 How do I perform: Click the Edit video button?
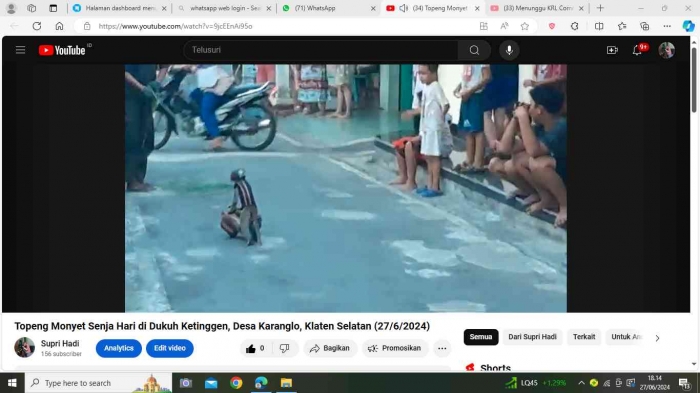(x=170, y=348)
